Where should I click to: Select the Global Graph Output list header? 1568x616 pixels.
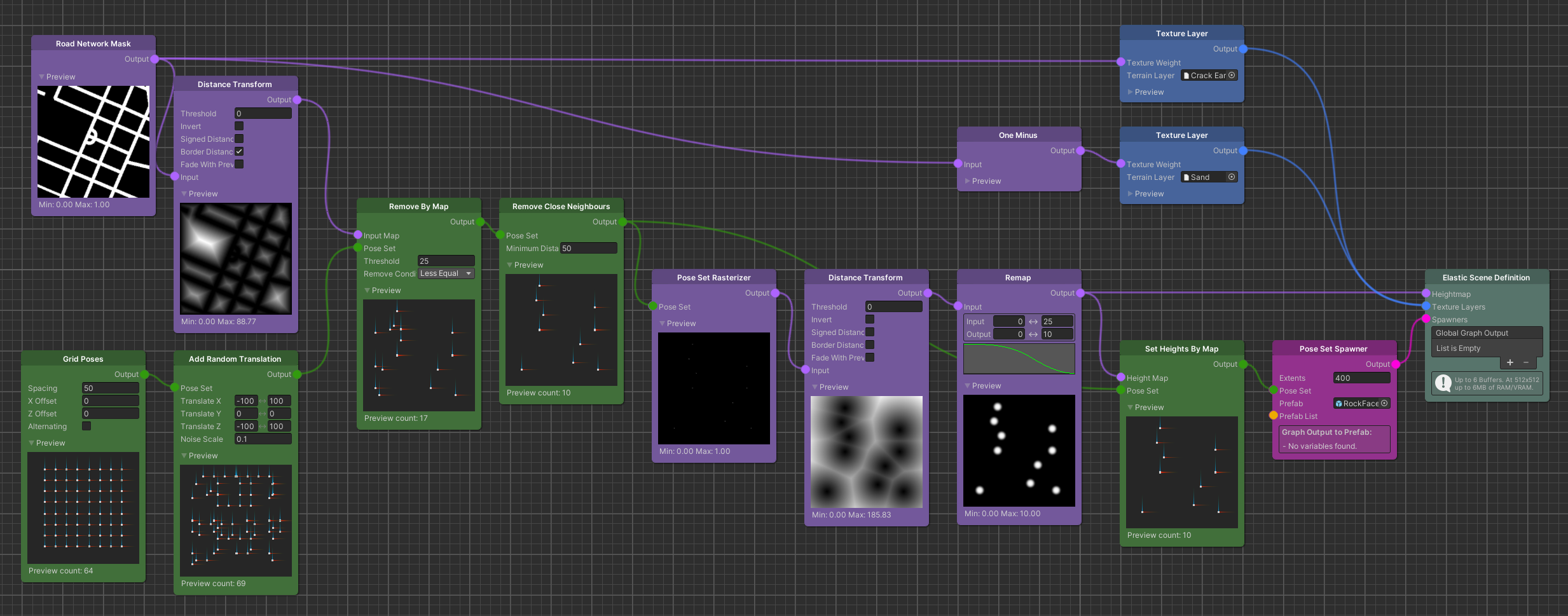(1487, 333)
